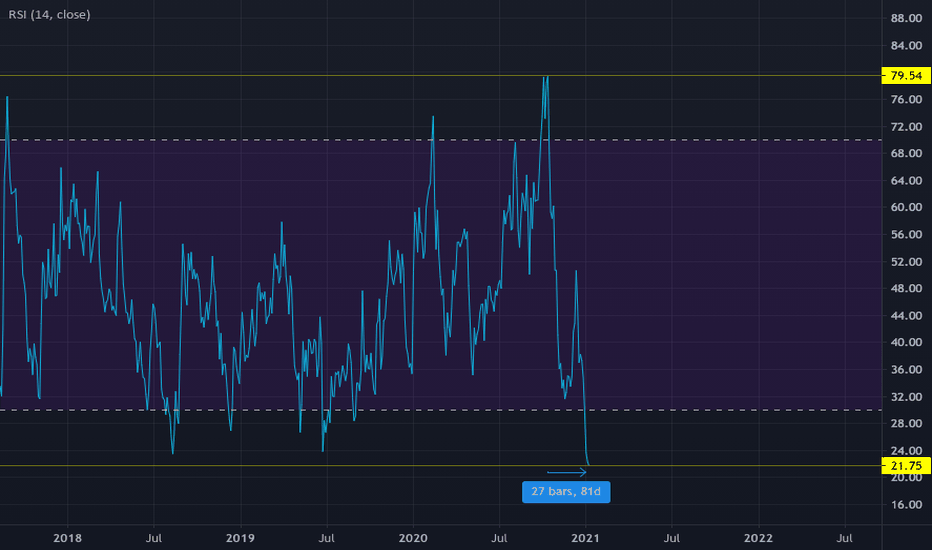Click the 88.00 value on price scale
932x550 pixels.
[906, 18]
